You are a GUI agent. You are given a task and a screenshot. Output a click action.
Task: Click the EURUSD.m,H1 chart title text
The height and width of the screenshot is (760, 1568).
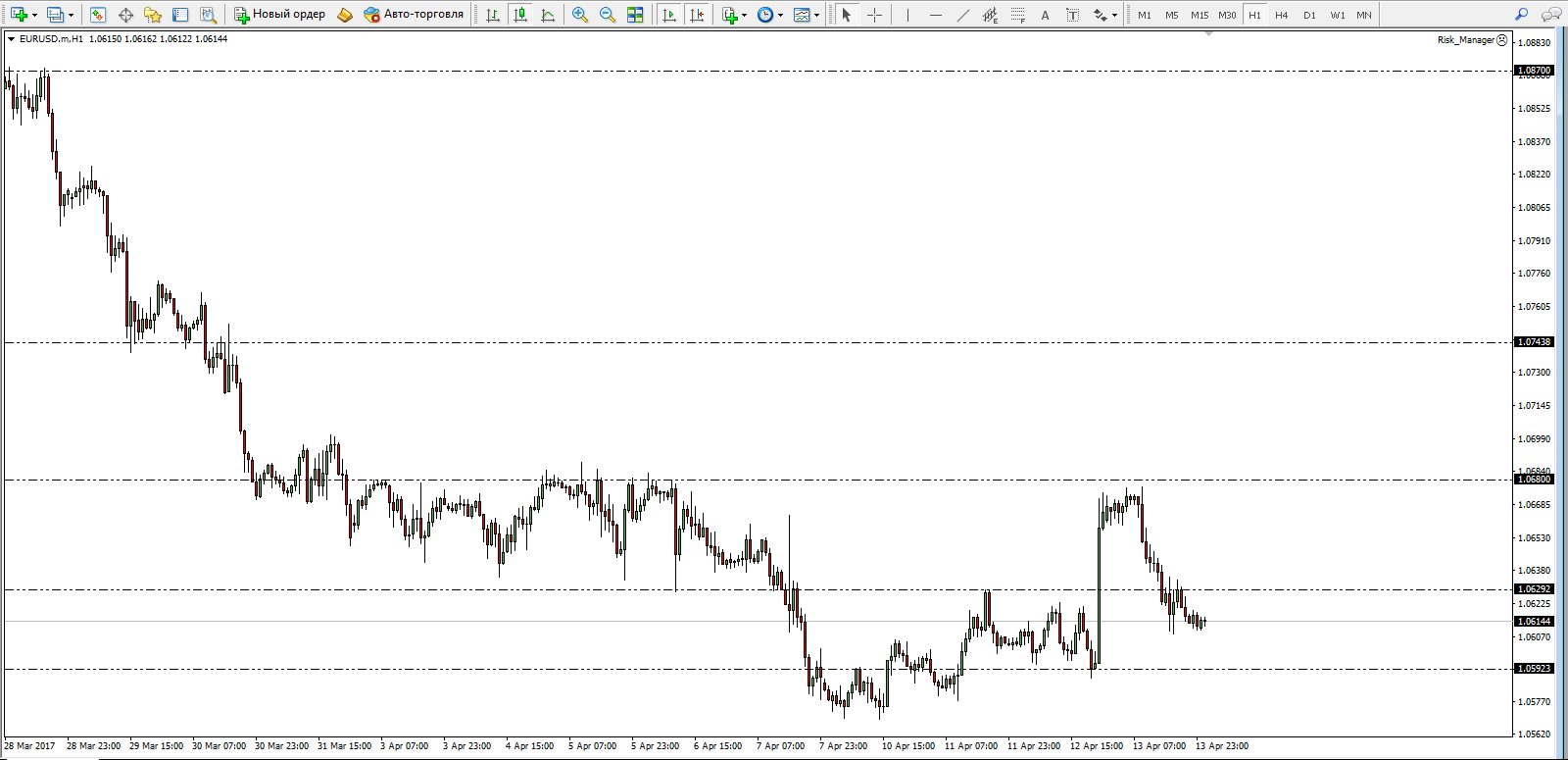tap(51, 39)
